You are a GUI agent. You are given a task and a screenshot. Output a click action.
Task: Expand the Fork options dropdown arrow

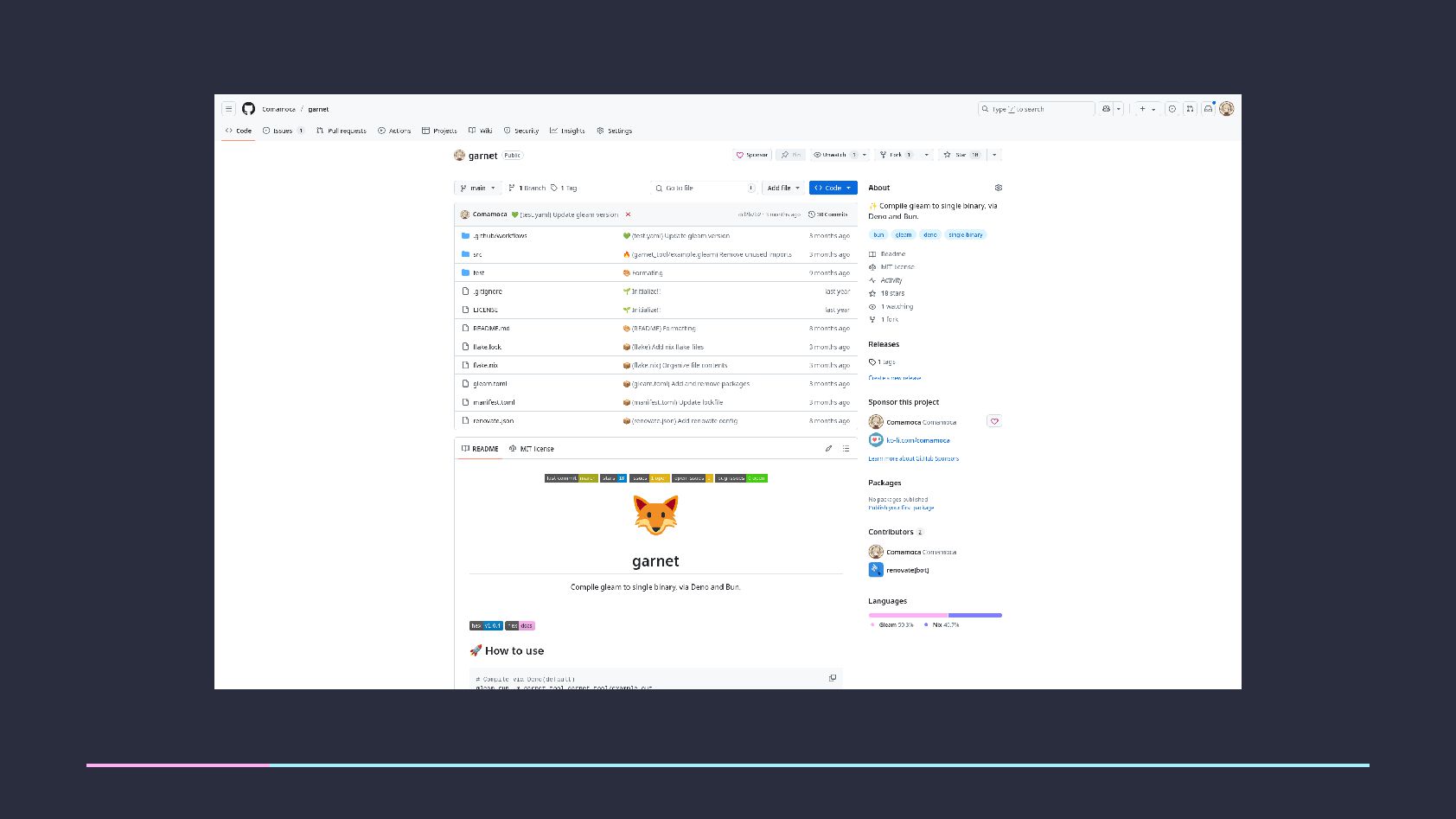(x=927, y=155)
